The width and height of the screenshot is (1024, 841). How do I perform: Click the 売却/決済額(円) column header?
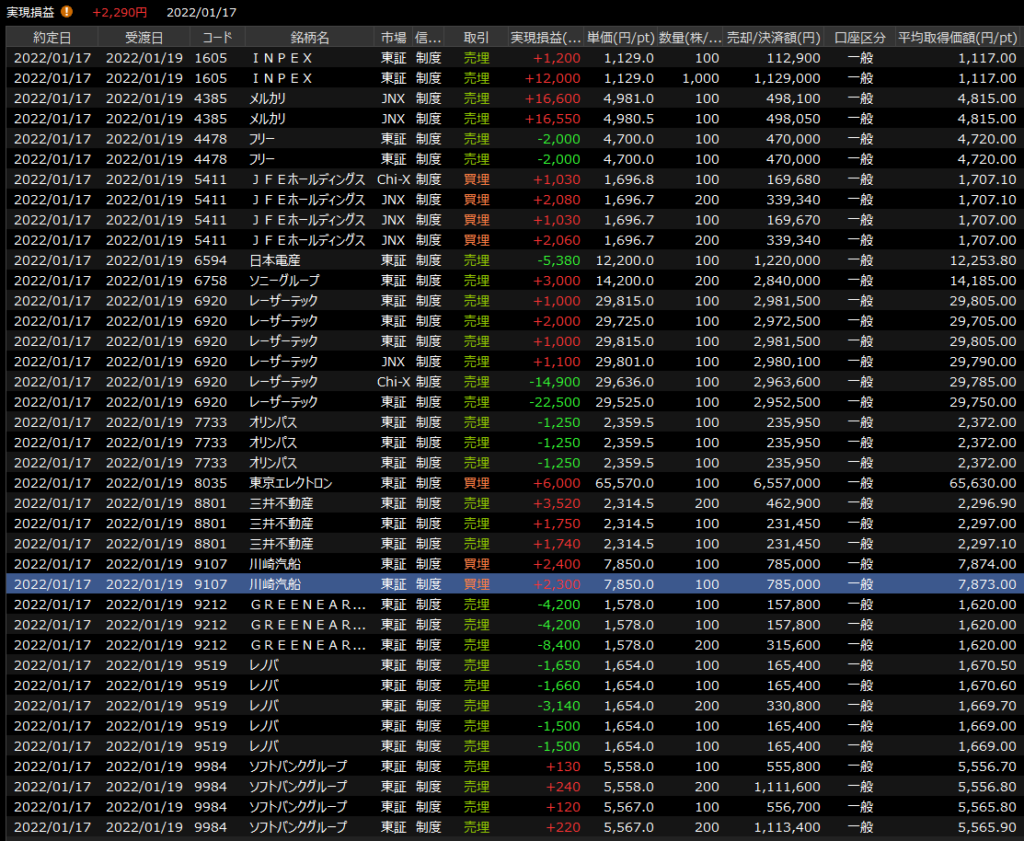click(x=776, y=37)
